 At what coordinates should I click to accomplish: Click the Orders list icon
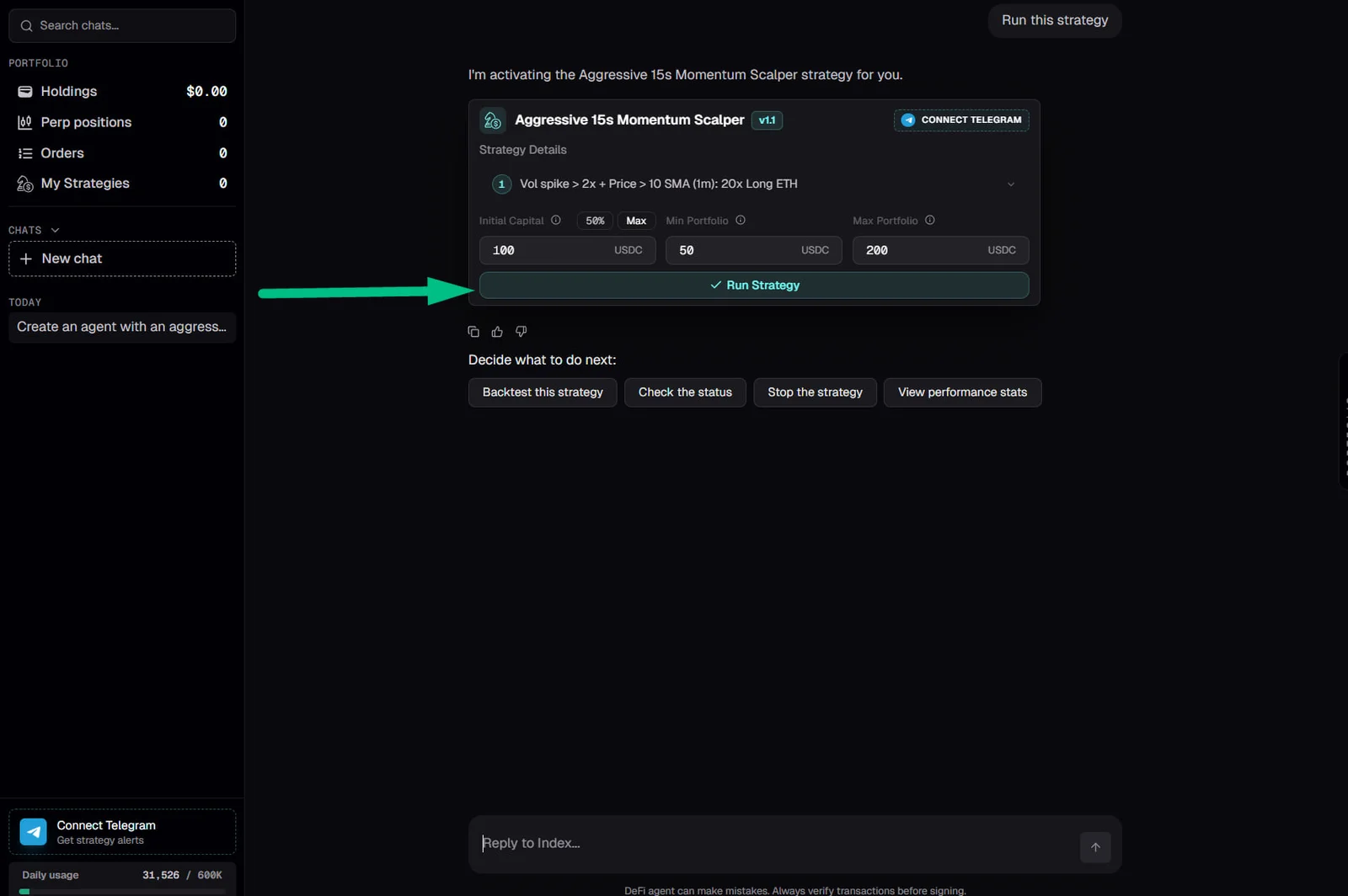click(x=25, y=153)
